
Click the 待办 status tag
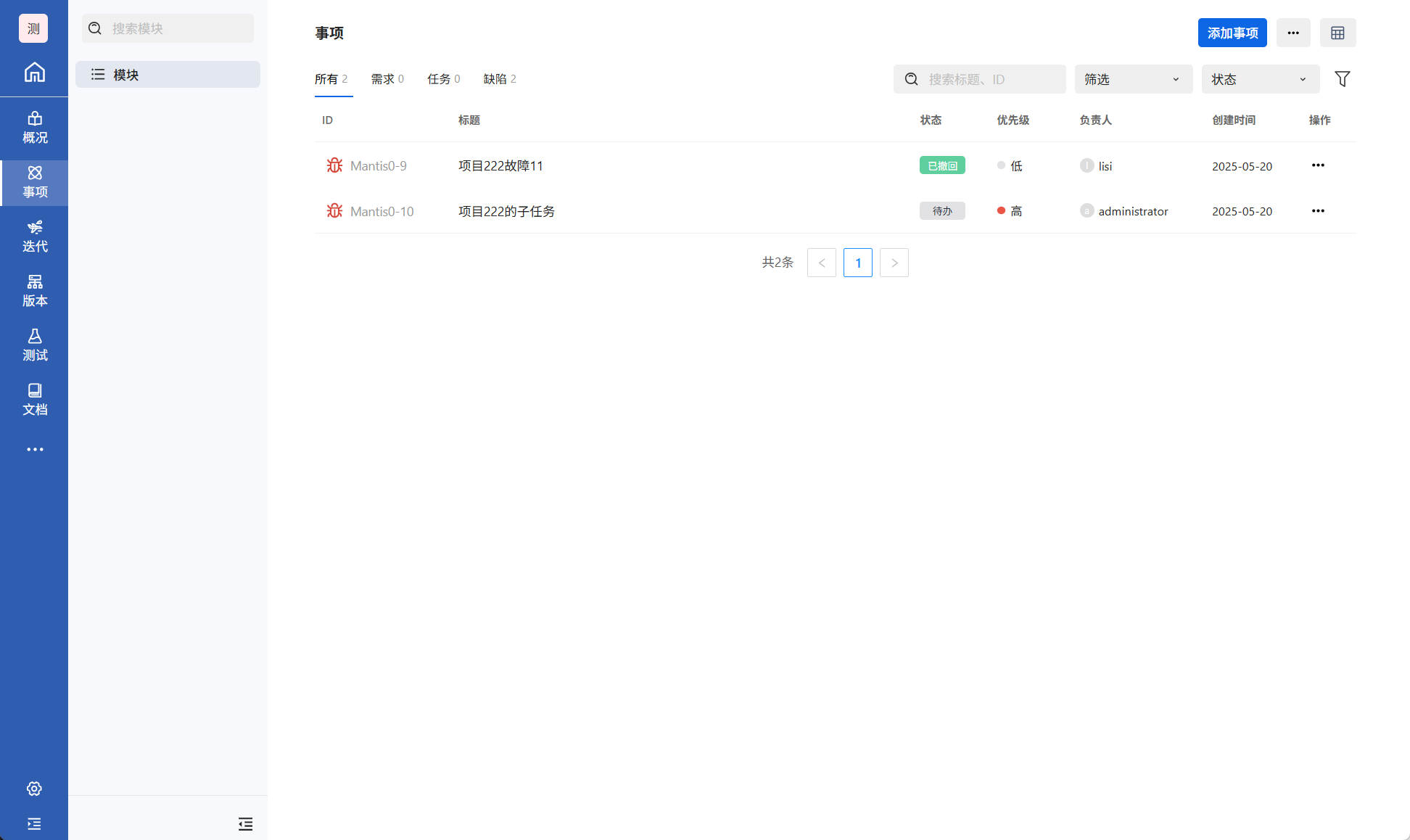(x=941, y=211)
